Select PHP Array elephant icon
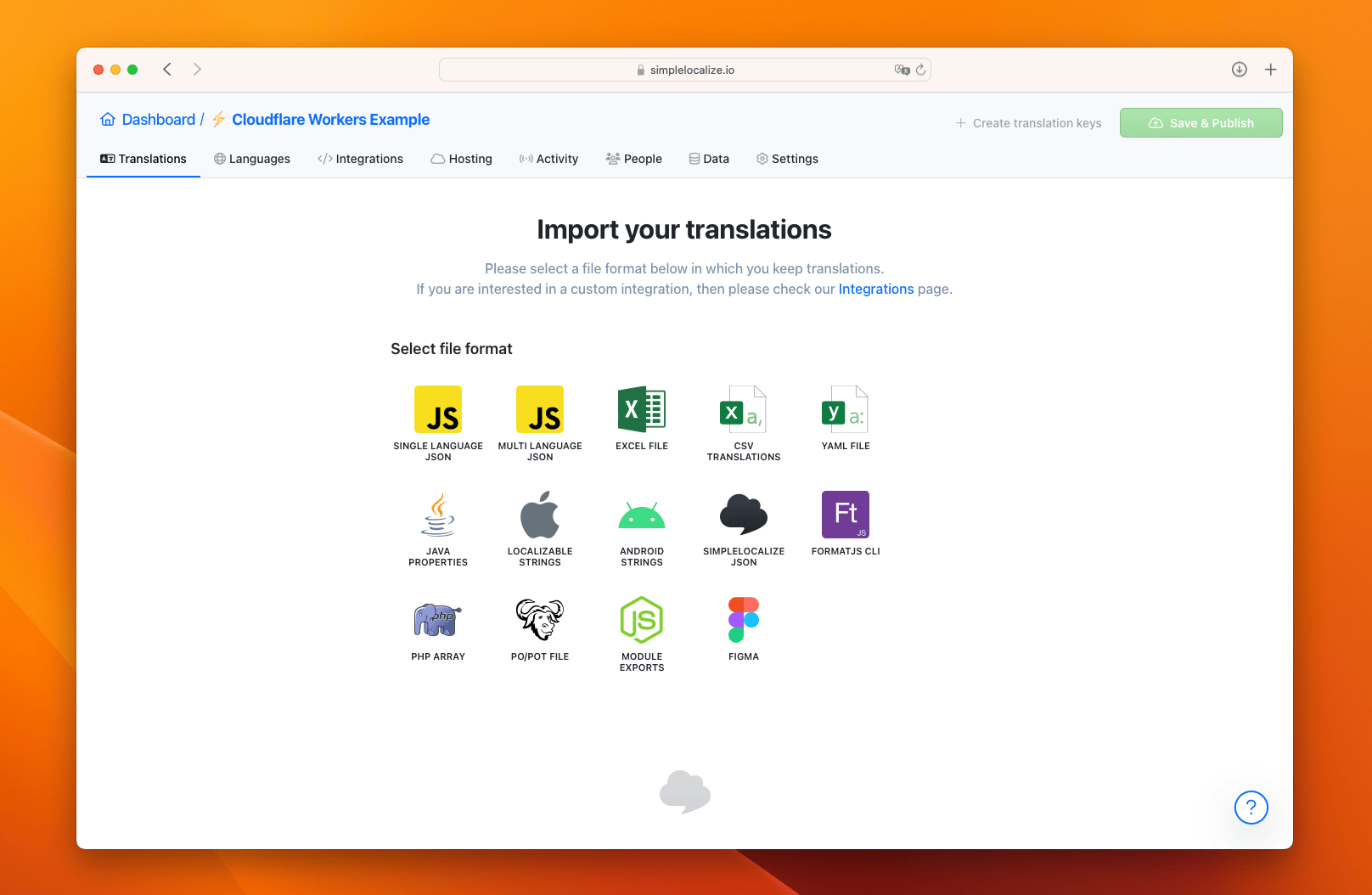 [438, 620]
